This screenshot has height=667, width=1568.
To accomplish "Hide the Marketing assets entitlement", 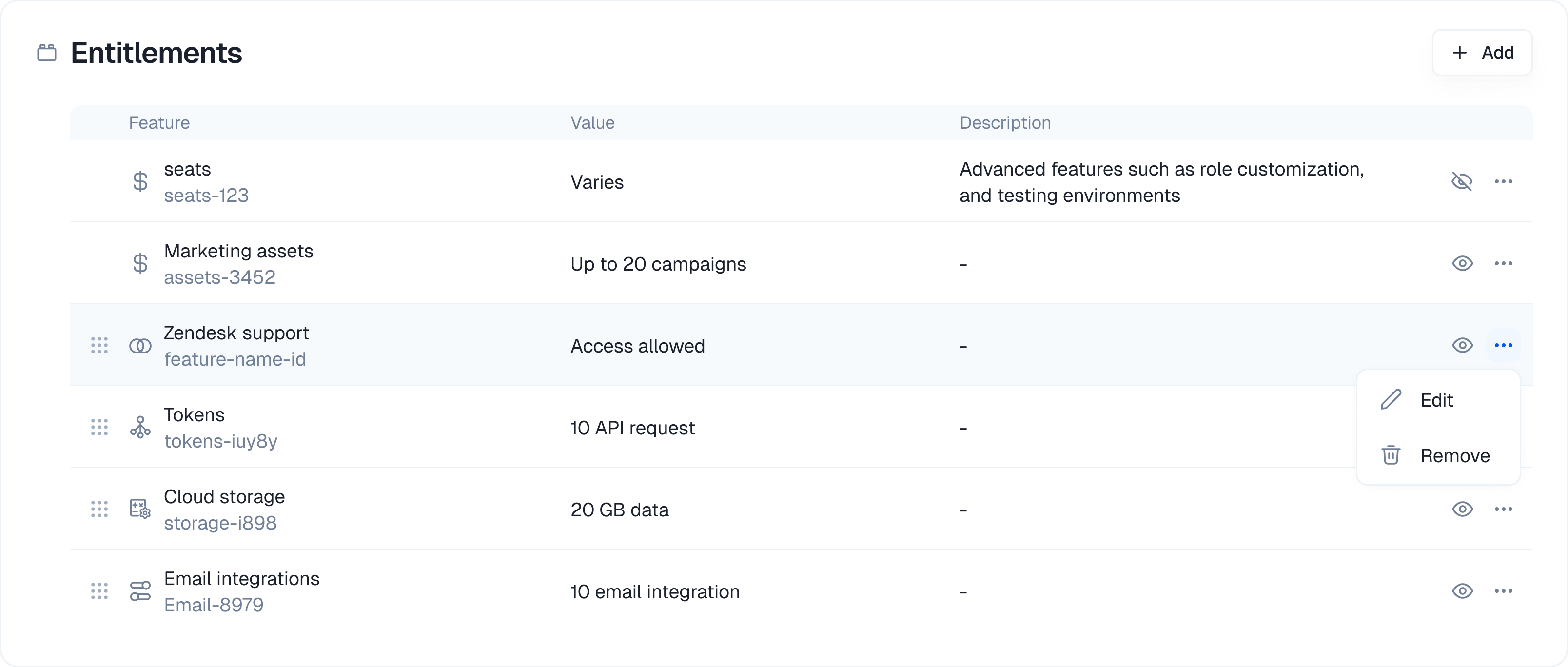I will pos(1462,263).
